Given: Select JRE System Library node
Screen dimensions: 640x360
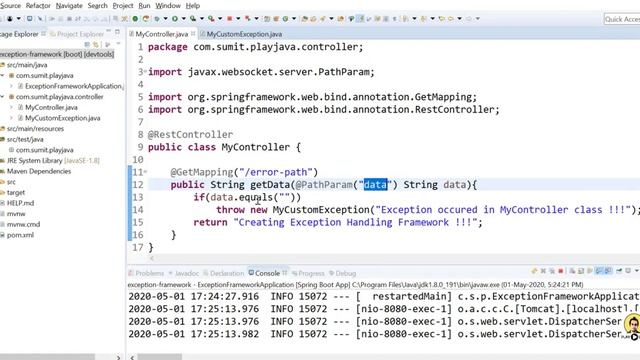Looking at the screenshot, I should [53, 160].
